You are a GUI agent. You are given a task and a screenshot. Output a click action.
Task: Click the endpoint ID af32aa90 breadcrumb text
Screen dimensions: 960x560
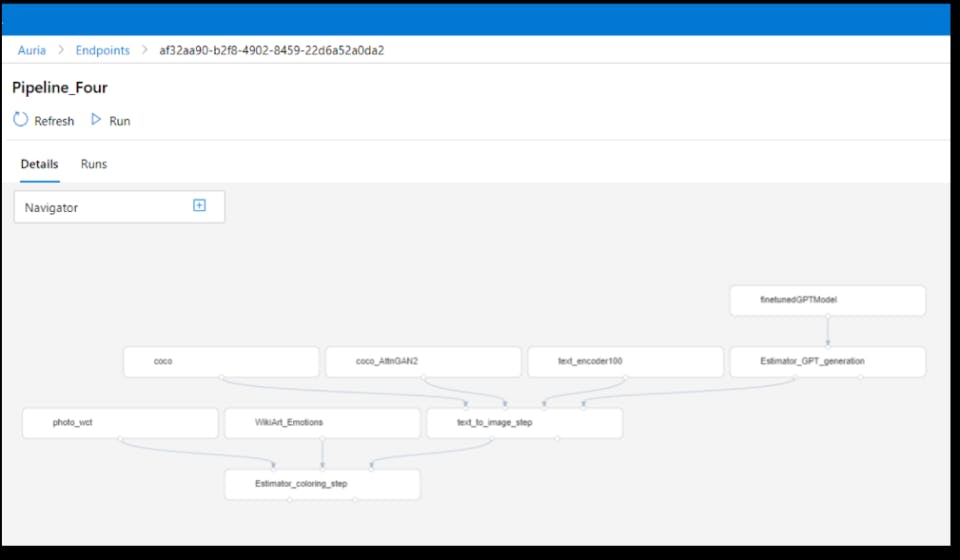click(272, 50)
